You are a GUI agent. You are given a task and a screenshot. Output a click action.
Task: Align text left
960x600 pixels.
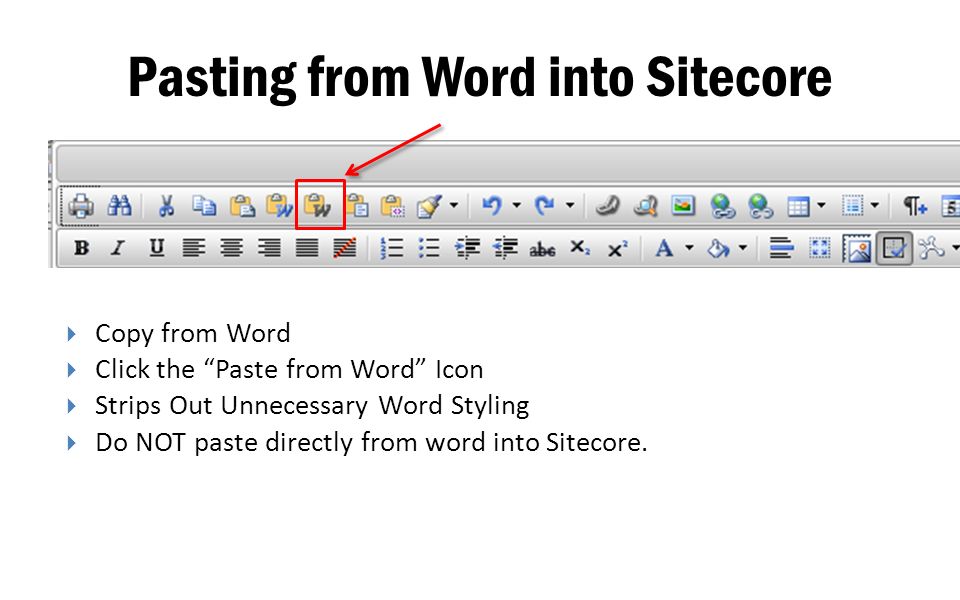click(193, 248)
